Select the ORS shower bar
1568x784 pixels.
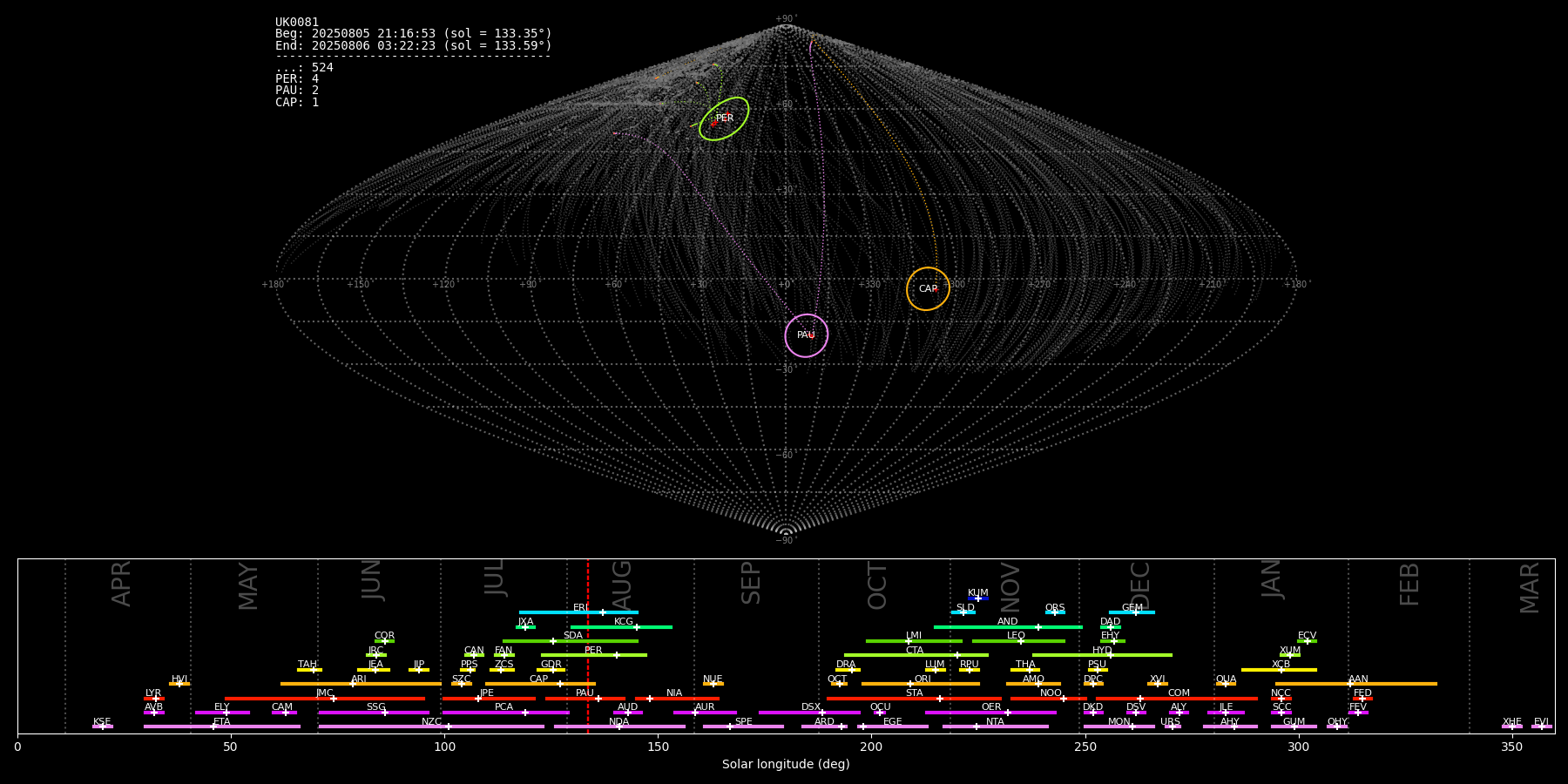[x=1055, y=612]
